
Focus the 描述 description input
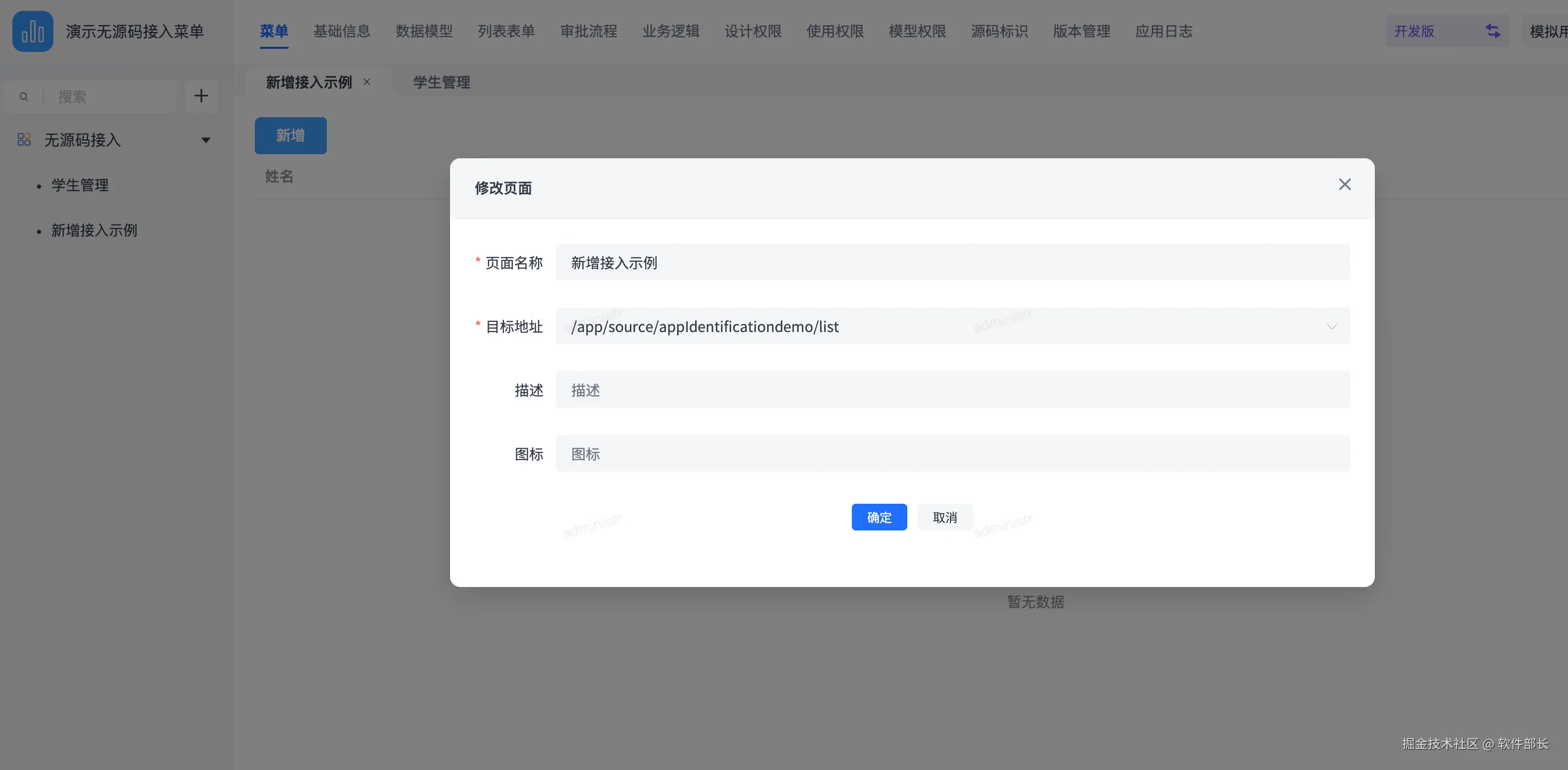pos(952,390)
